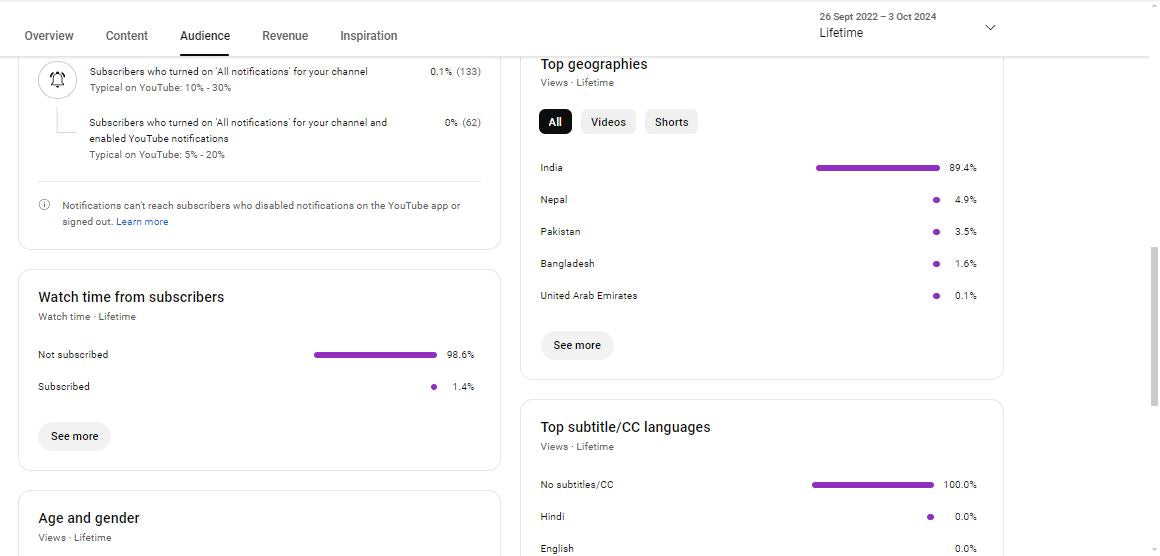Open the Learn more link
Viewport: 1160px width, 556px height.
click(142, 222)
